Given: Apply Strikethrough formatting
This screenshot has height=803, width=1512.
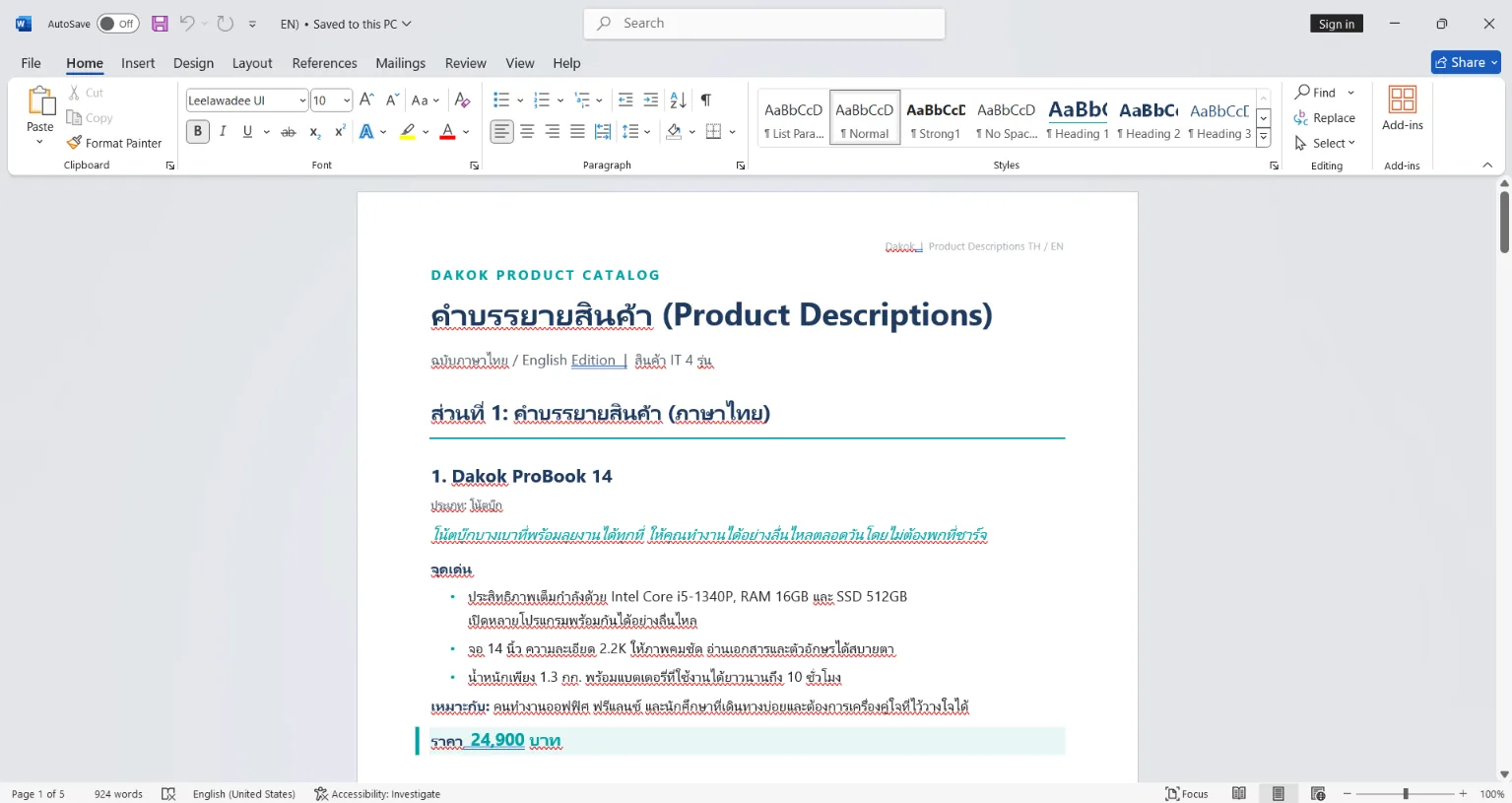Looking at the screenshot, I should coord(288,131).
